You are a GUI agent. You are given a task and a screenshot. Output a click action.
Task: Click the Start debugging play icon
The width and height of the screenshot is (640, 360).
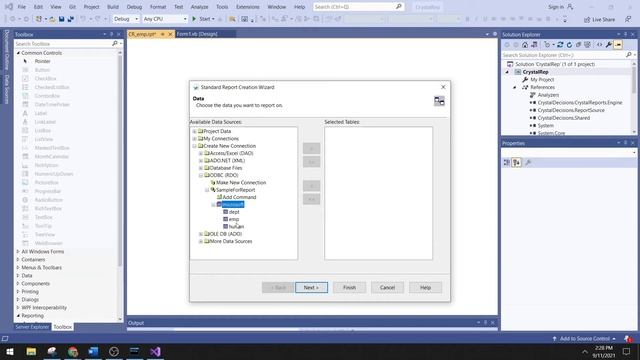tap(194, 19)
